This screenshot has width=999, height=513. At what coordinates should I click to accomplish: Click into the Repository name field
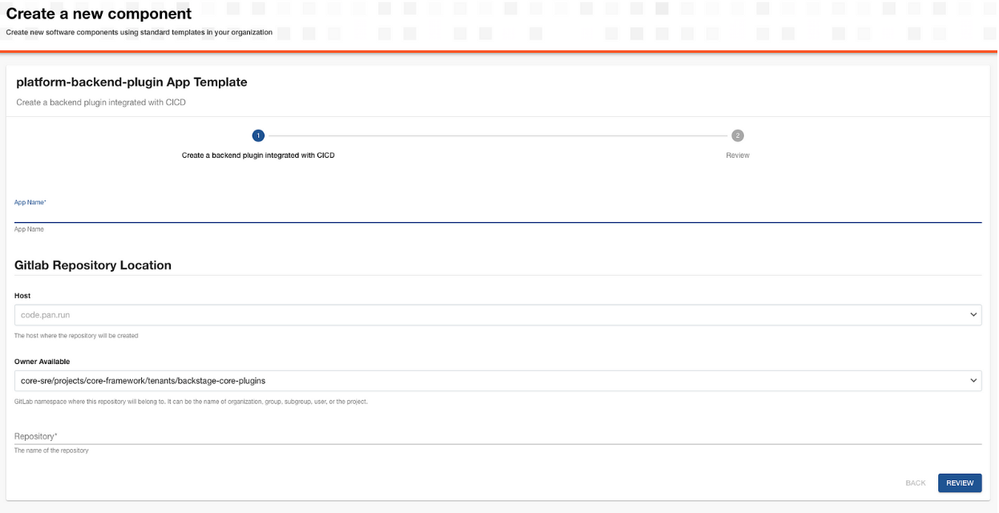[497, 436]
